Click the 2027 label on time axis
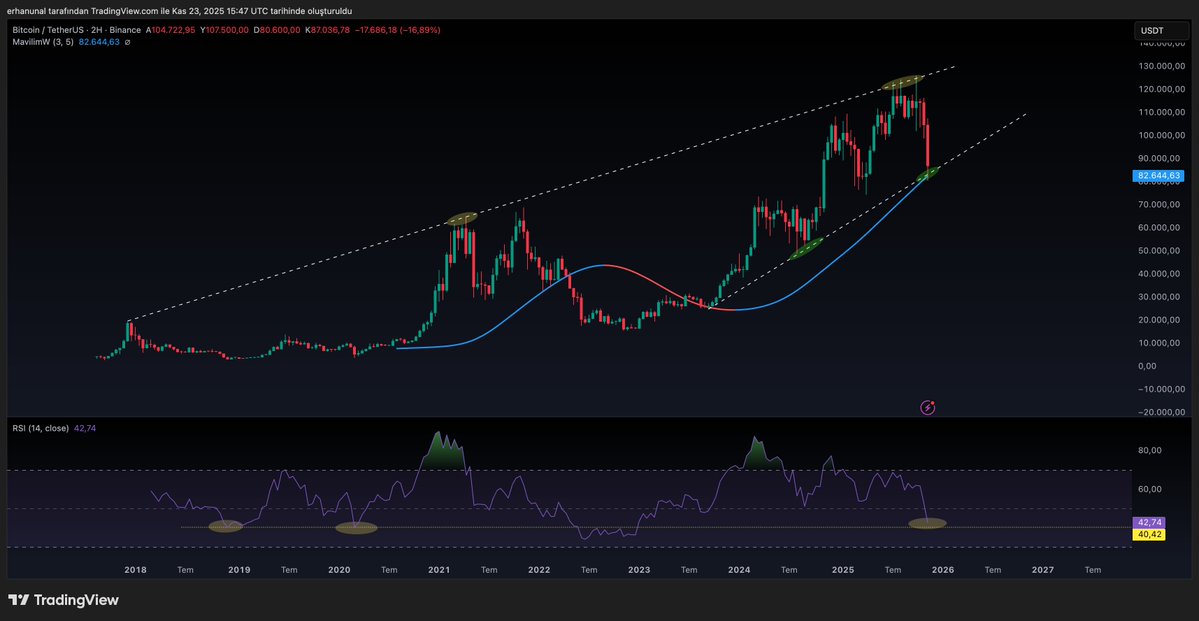 click(x=1043, y=570)
